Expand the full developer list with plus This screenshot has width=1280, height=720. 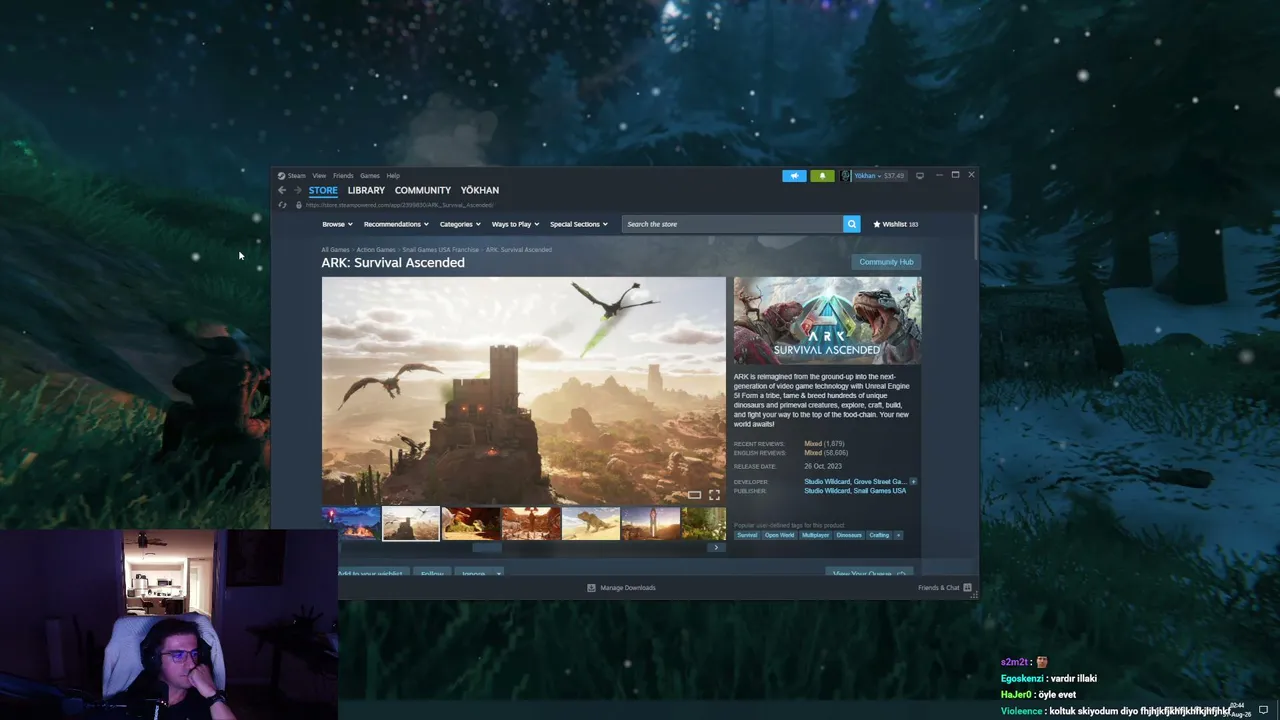click(913, 482)
